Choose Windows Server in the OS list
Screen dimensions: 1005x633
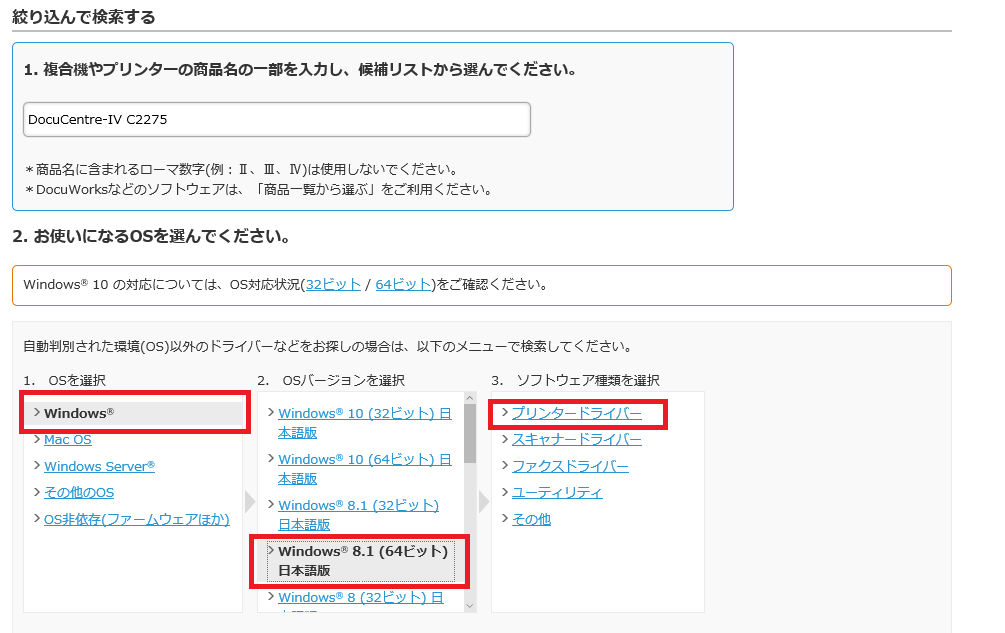pos(99,466)
